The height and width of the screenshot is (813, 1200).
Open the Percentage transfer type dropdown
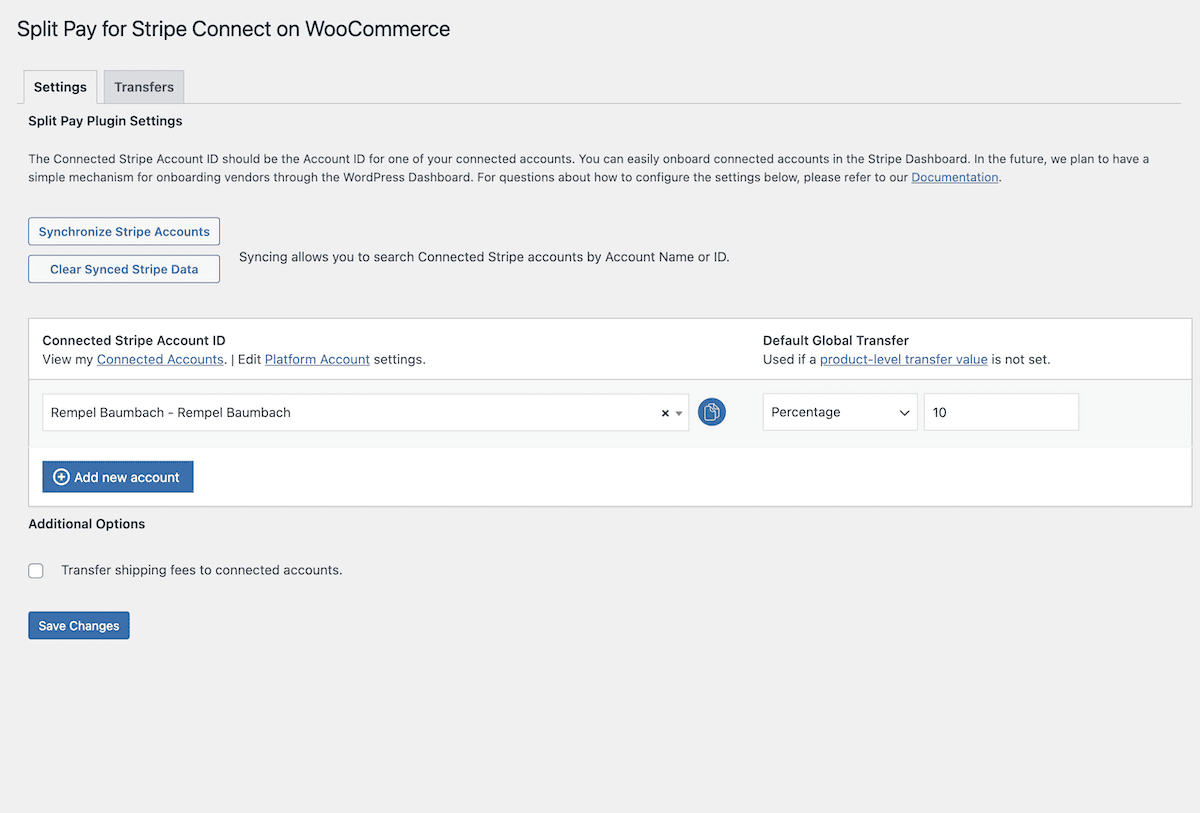coord(840,412)
